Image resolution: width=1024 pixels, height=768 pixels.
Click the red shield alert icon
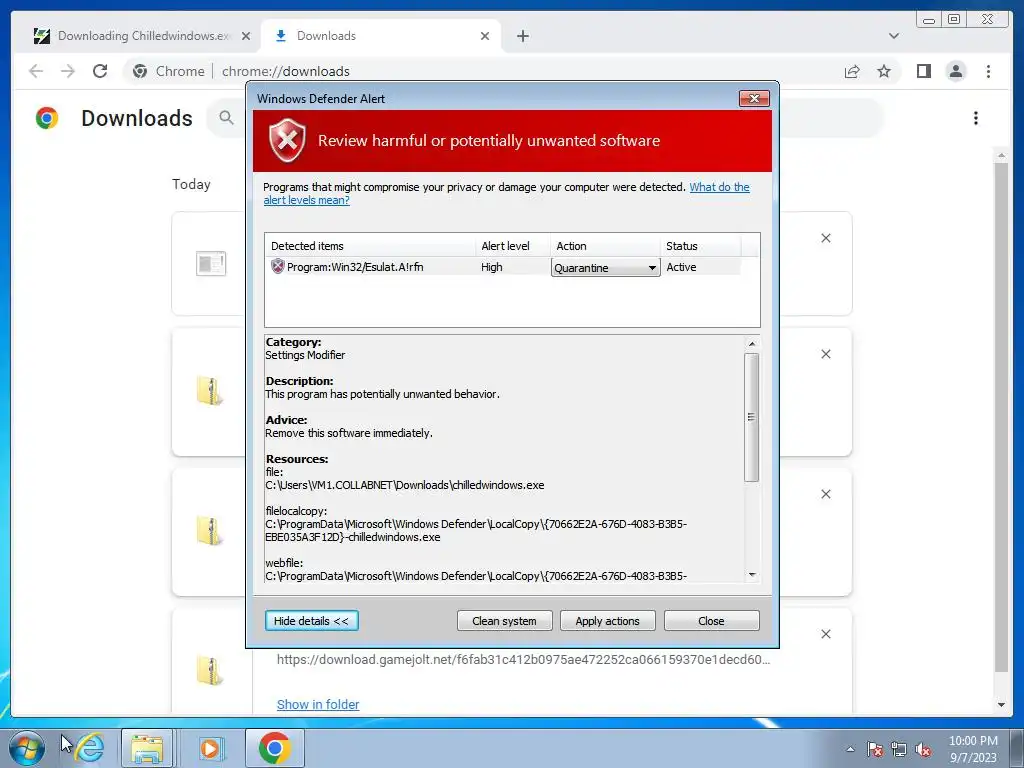pyautogui.click(x=287, y=140)
